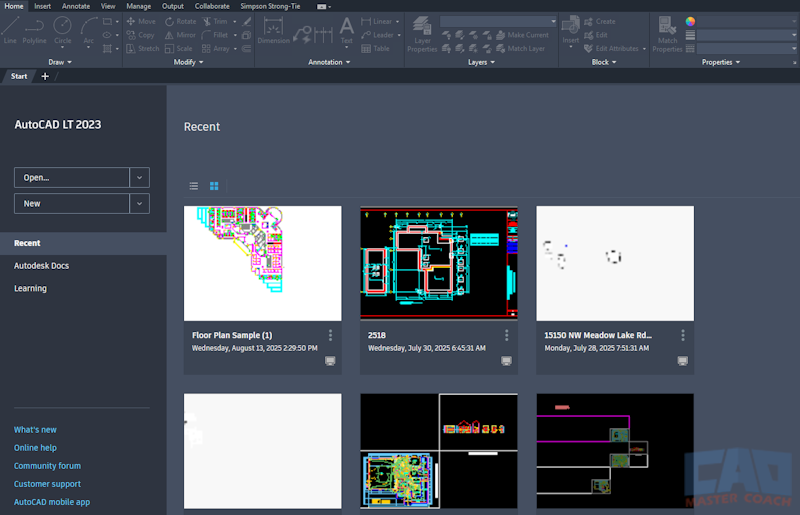
Task: Click the Leader tool
Action: 377,35
